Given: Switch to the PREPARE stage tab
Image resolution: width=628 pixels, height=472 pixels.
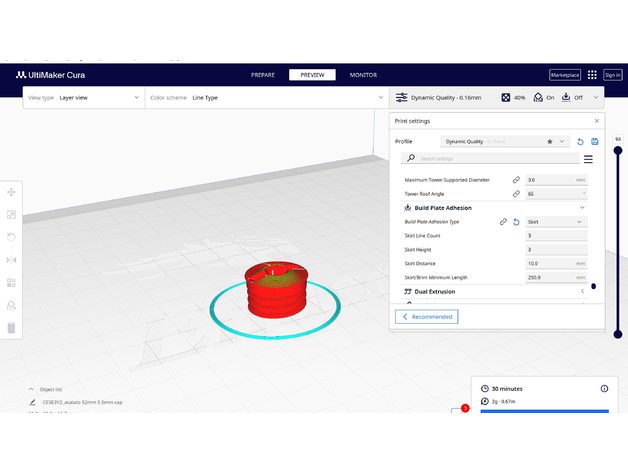Looking at the screenshot, I should point(263,75).
